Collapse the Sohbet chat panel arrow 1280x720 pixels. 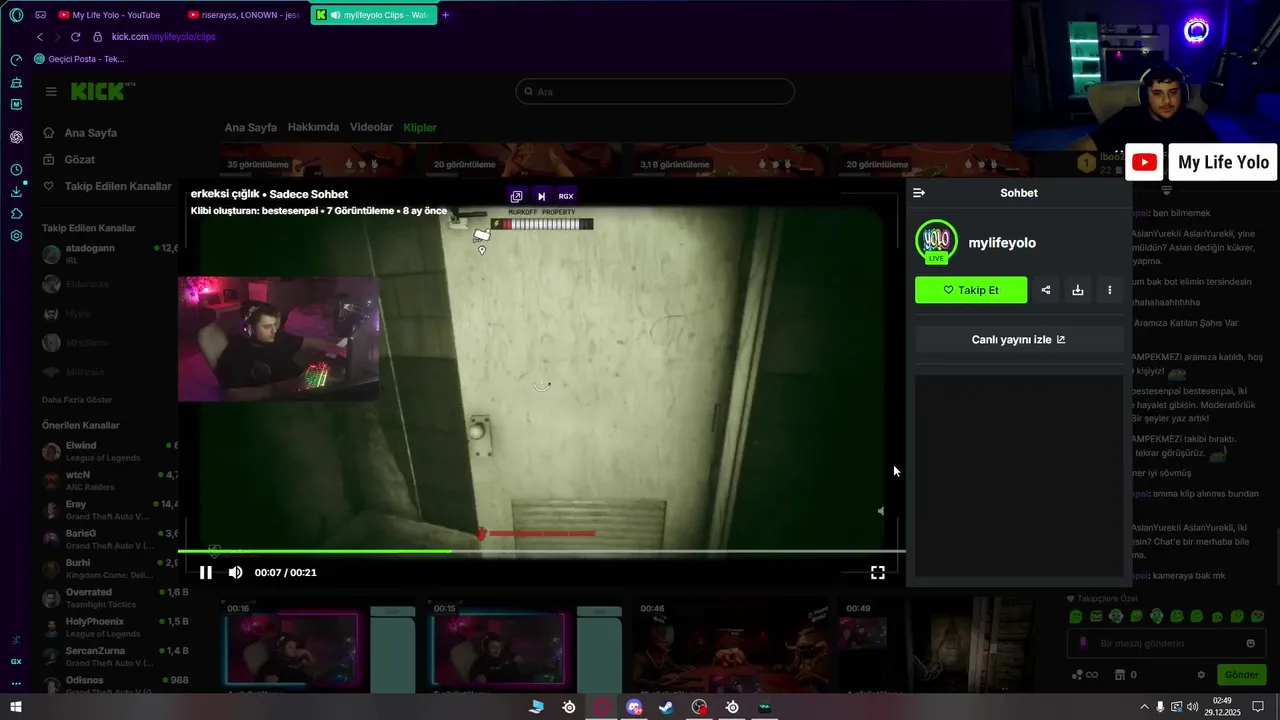click(x=919, y=193)
